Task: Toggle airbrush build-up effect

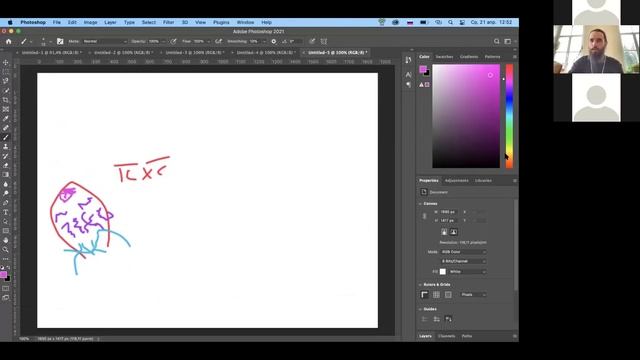Action: 218,41
